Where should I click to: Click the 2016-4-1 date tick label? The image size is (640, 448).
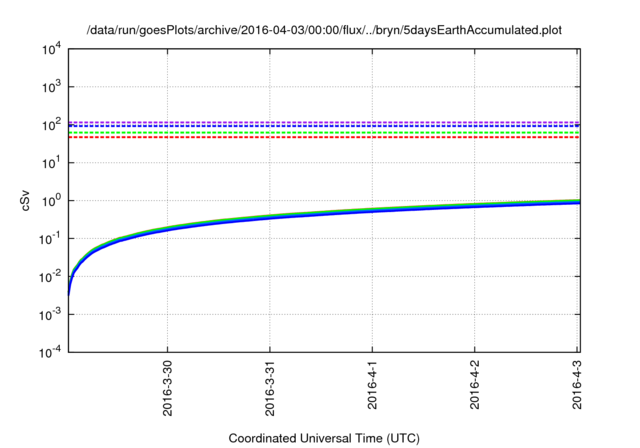(372, 384)
